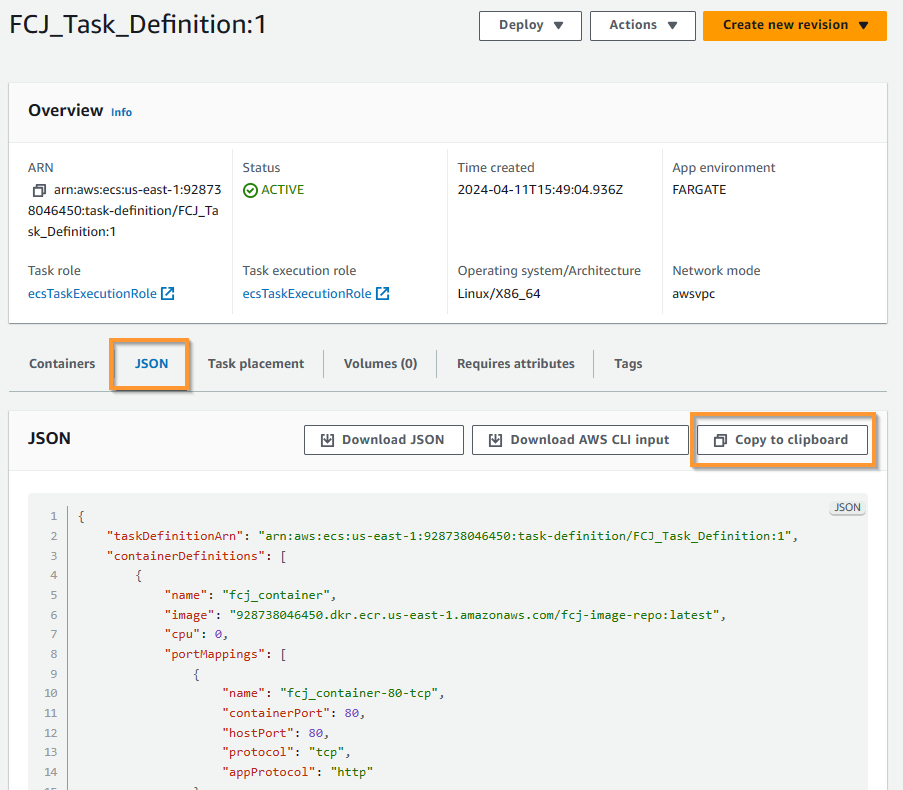This screenshot has height=790, width=903.
Task: Click the FCJ_Task_Definition:1 page heading
Action: coord(138,25)
